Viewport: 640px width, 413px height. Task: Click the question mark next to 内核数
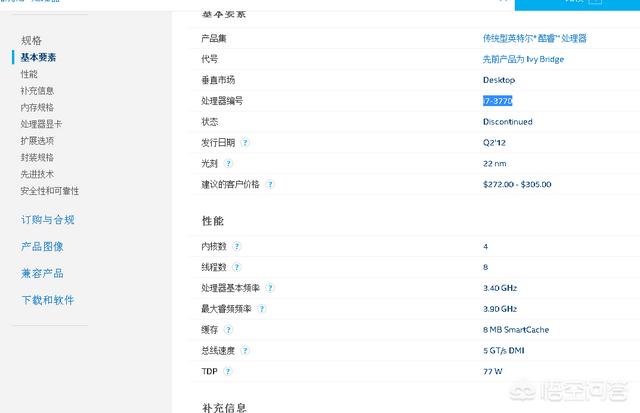click(236, 246)
